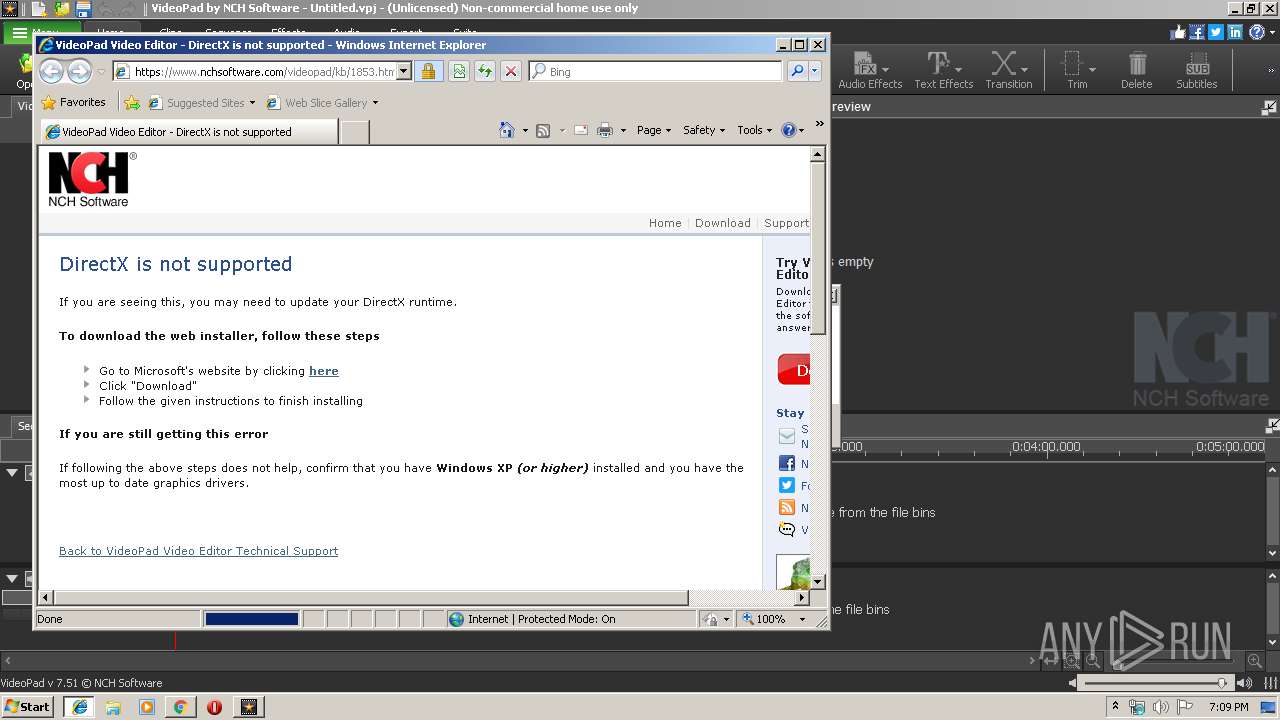Toggle Compatibility View in Internet Explorer
This screenshot has height=720, width=1280.
click(x=458, y=71)
